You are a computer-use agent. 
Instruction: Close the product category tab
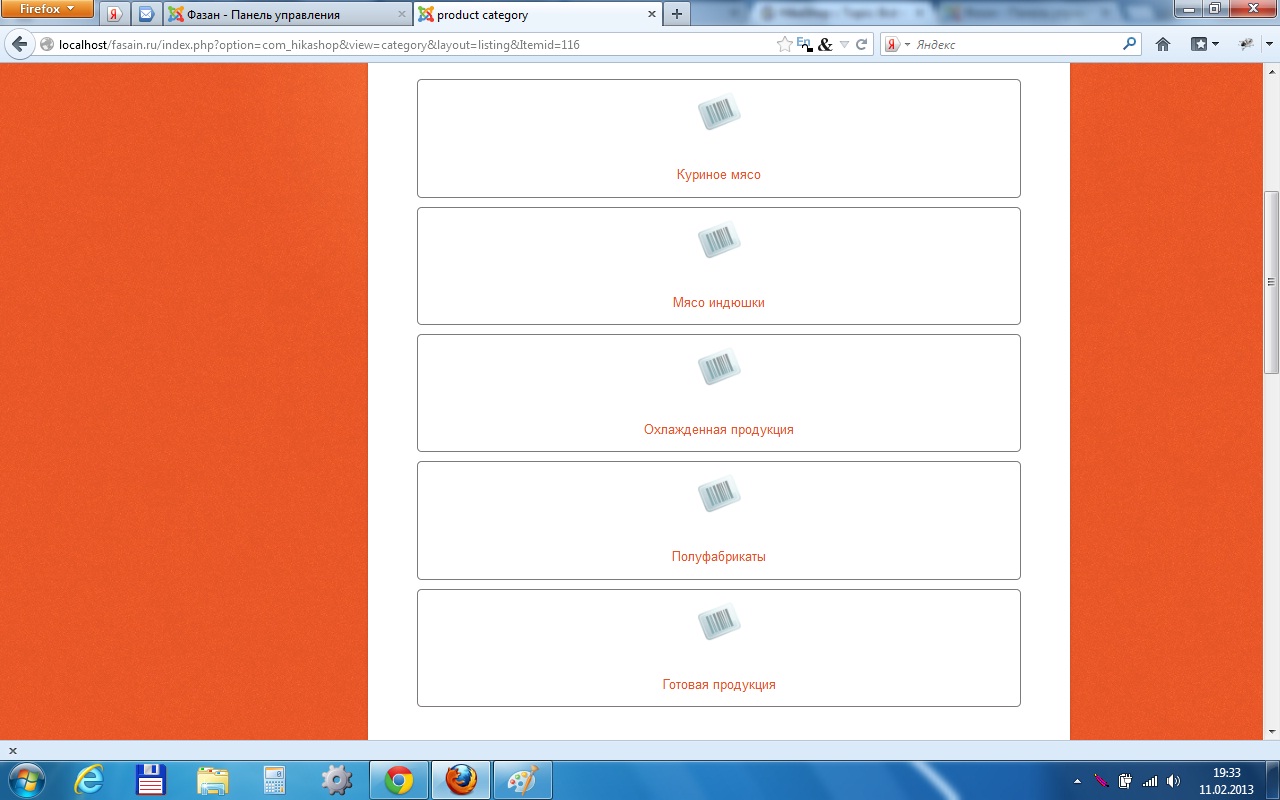pyautogui.click(x=652, y=15)
